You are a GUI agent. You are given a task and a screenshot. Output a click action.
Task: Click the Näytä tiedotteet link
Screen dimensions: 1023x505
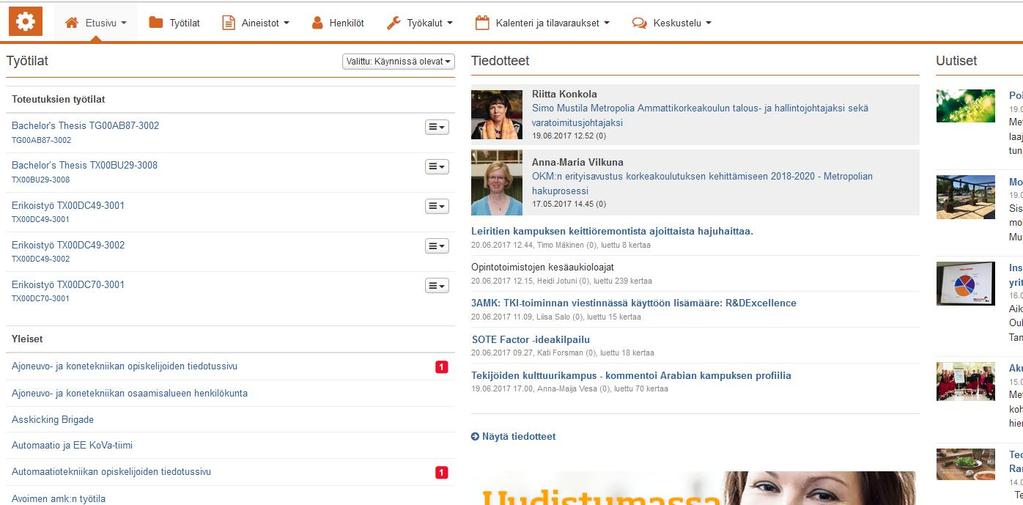[519, 436]
